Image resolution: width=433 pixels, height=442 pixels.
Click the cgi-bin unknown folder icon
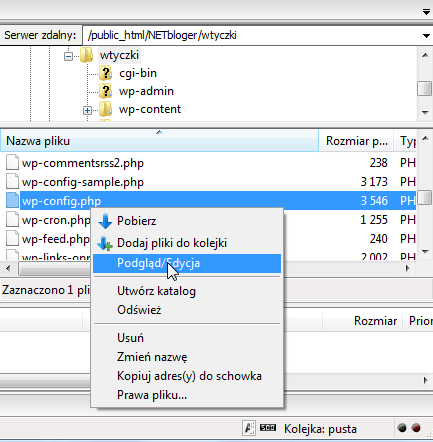point(106,73)
